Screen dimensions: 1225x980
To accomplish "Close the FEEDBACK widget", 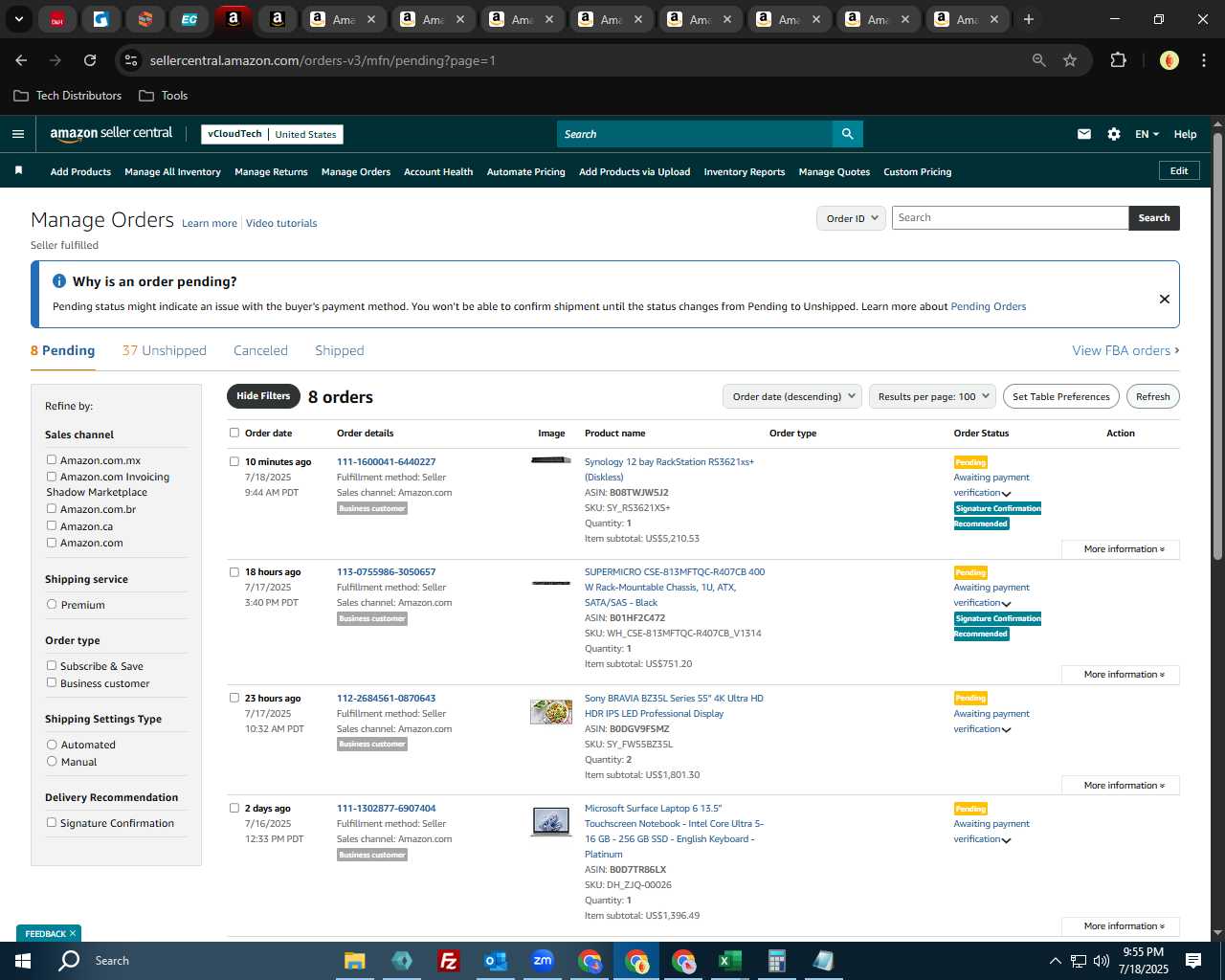I will 73,933.
